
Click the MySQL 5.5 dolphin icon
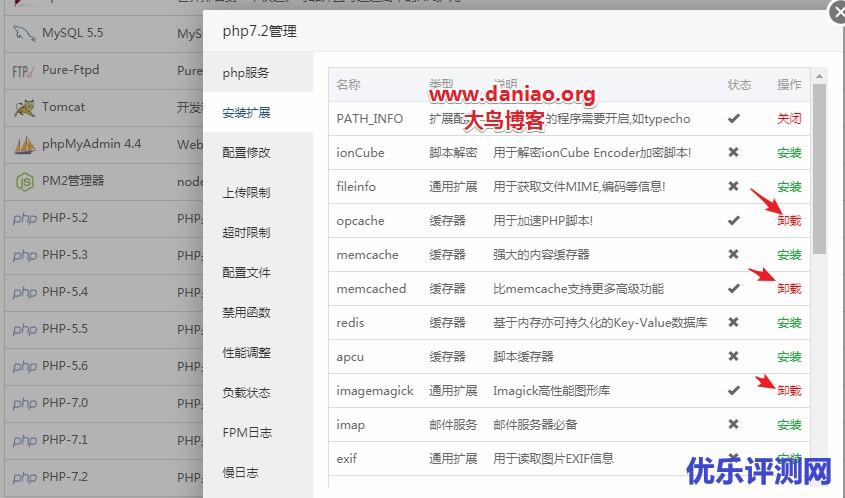(x=24, y=33)
